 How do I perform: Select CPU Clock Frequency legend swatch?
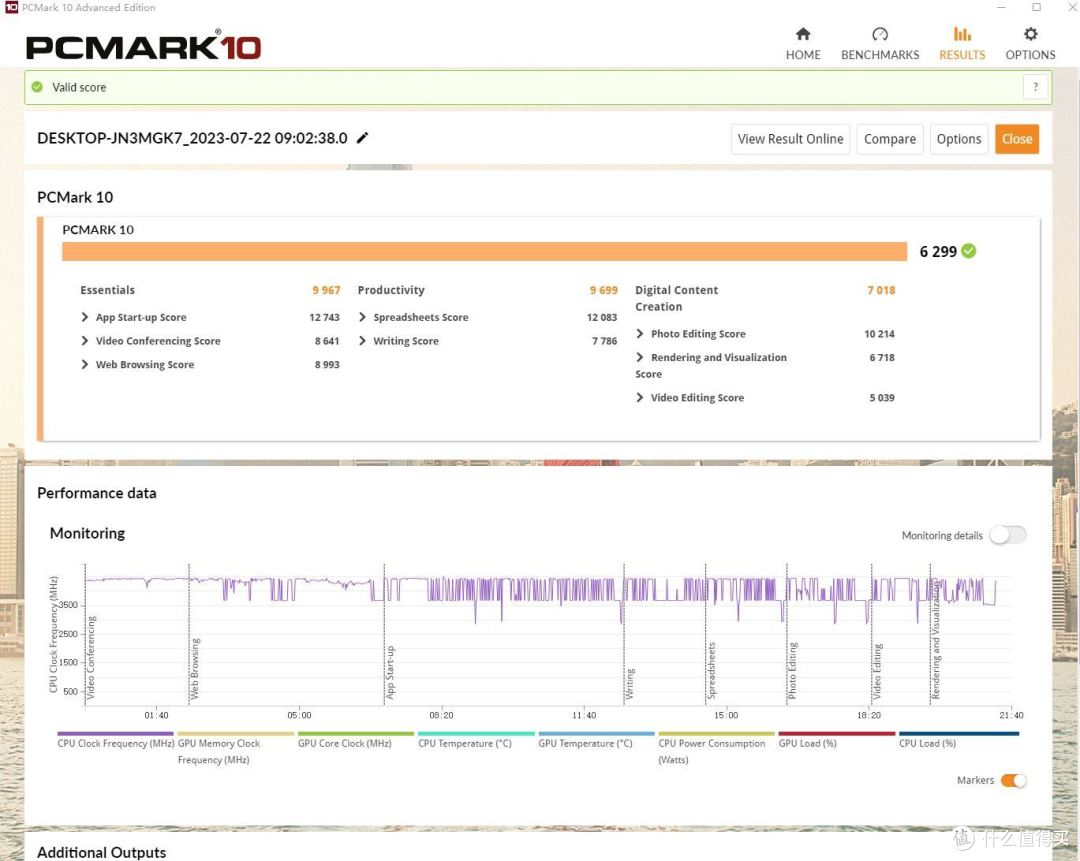115,734
